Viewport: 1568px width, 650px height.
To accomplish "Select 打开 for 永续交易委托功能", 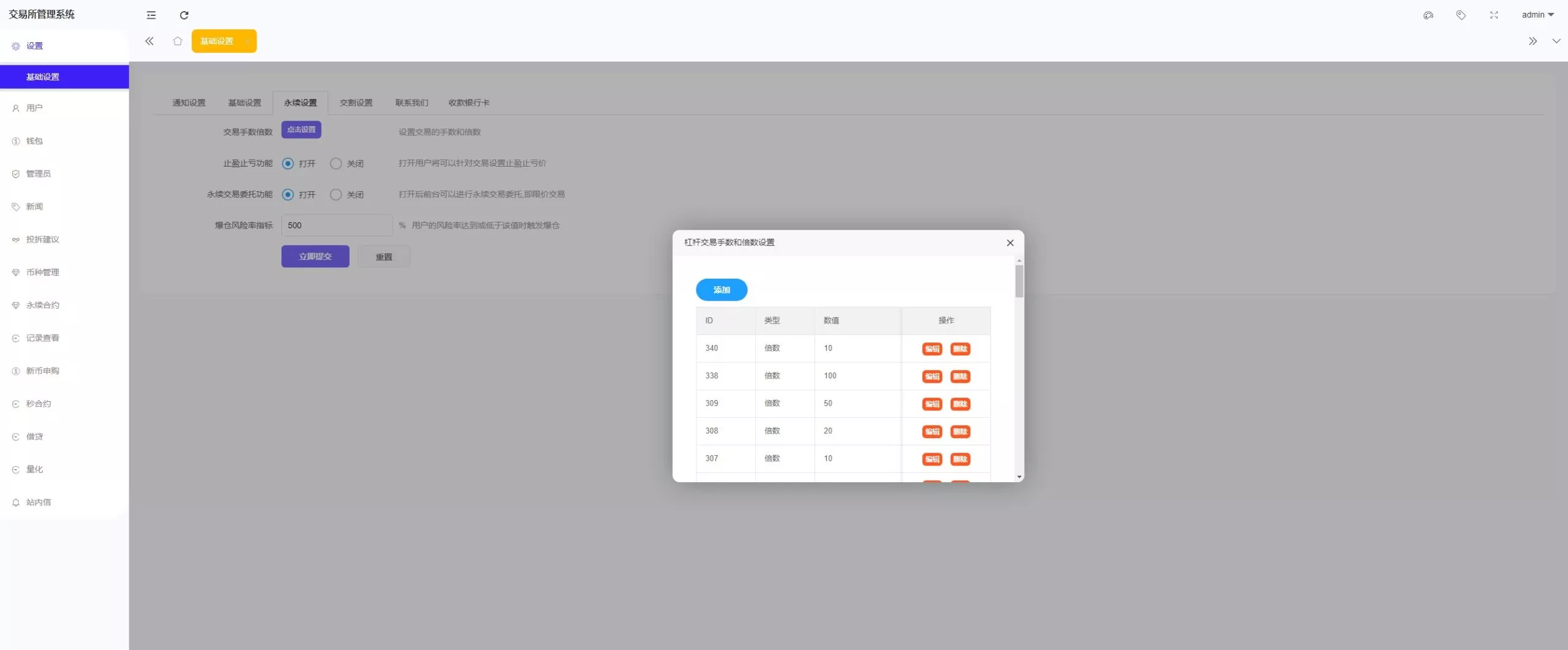I will click(287, 194).
